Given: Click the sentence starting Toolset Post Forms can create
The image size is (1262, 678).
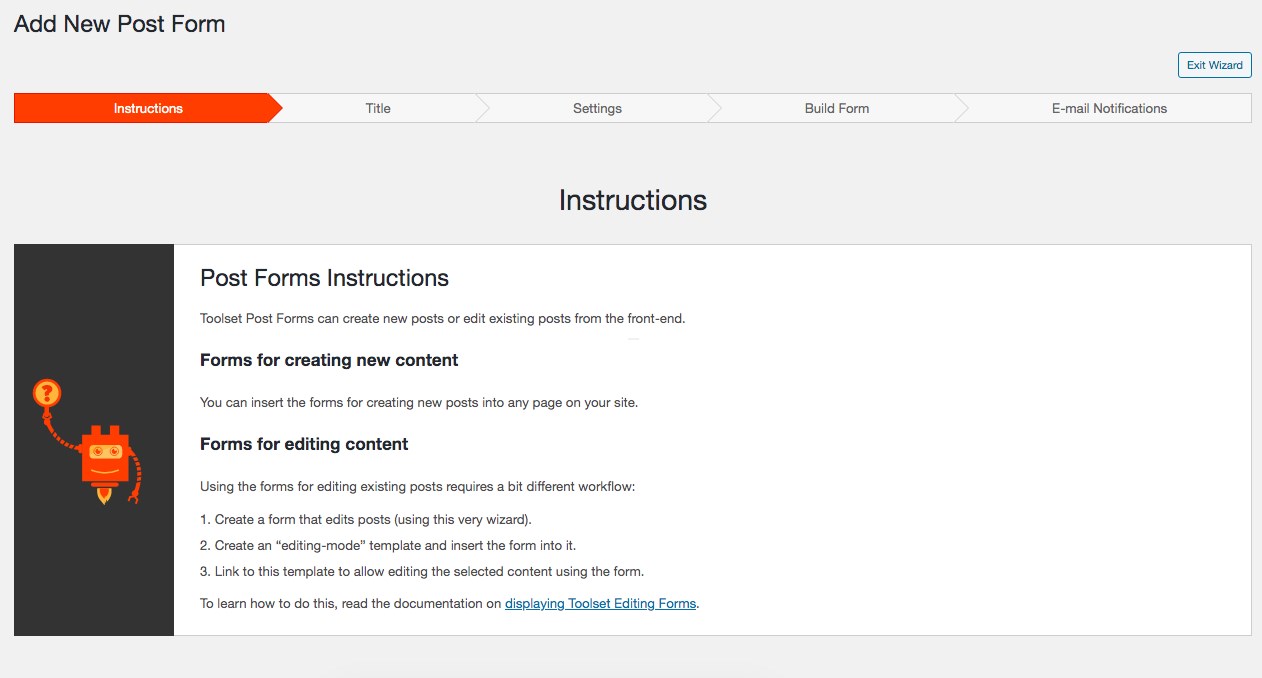Looking at the screenshot, I should tap(443, 319).
